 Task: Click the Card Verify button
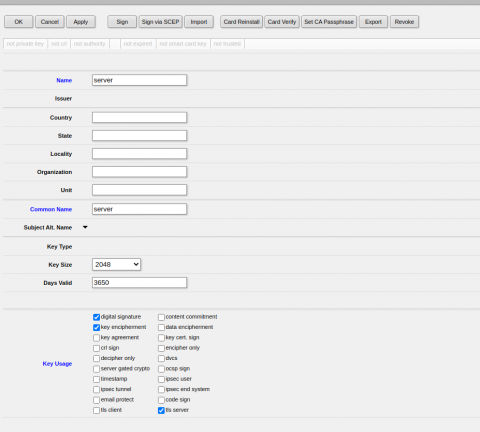pos(282,22)
